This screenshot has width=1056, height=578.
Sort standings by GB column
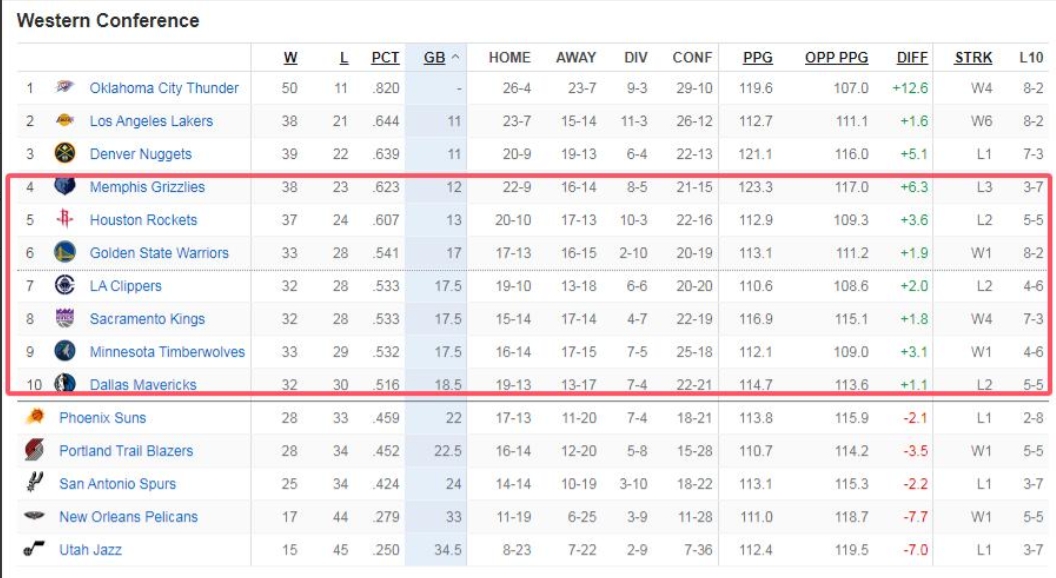point(434,58)
